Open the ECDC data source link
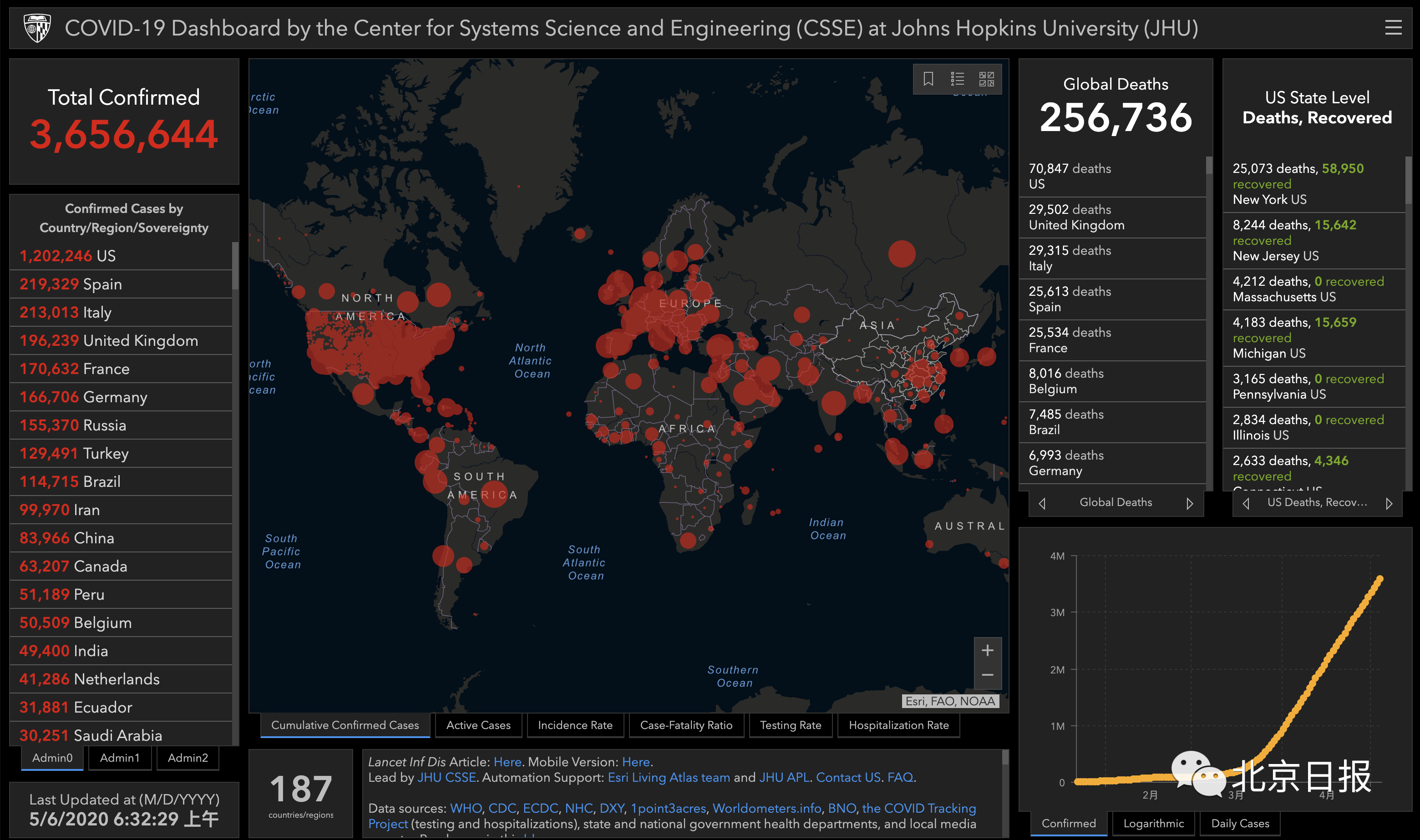 click(540, 808)
